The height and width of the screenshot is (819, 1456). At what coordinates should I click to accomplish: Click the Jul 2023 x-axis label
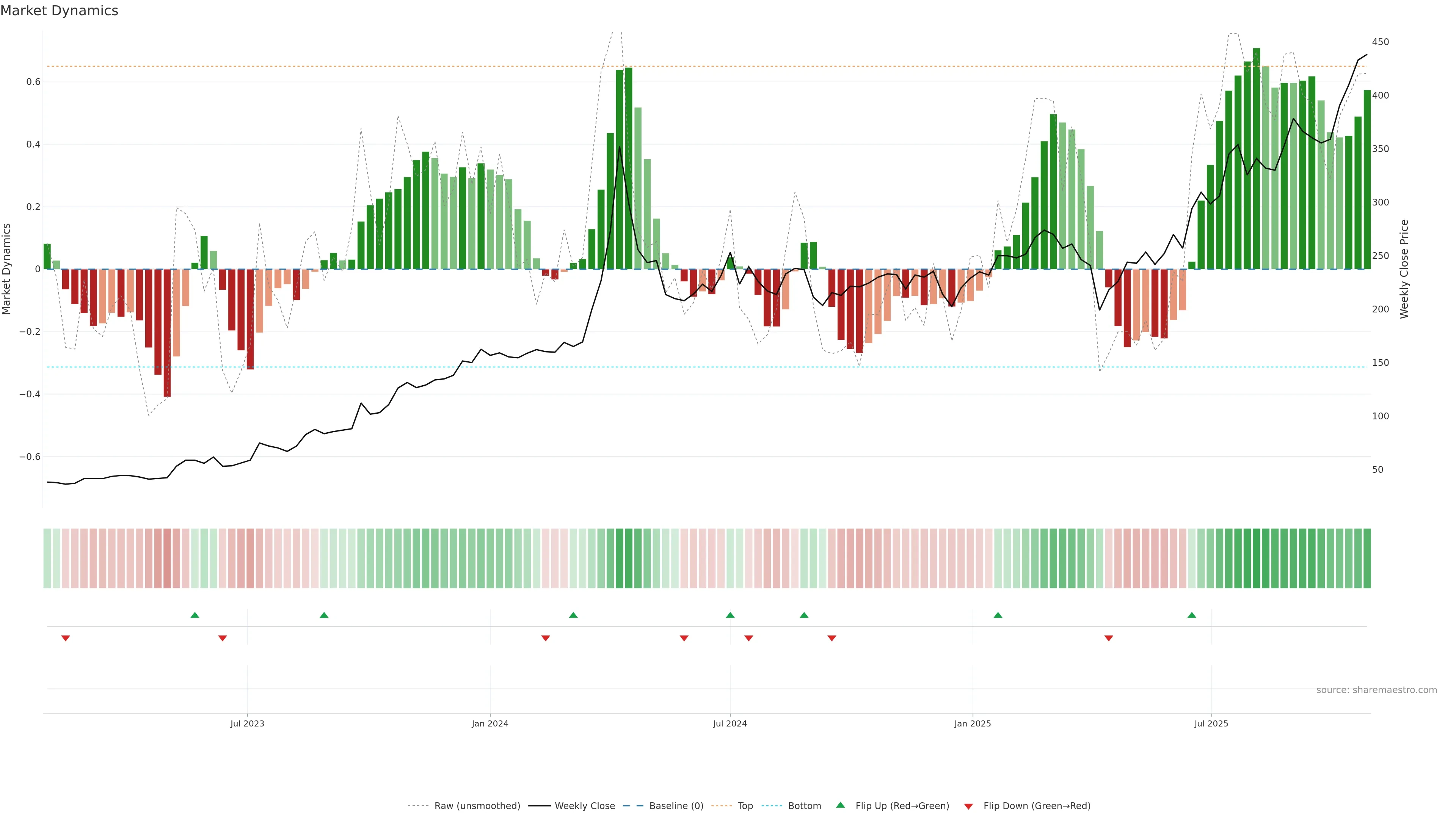[x=247, y=723]
